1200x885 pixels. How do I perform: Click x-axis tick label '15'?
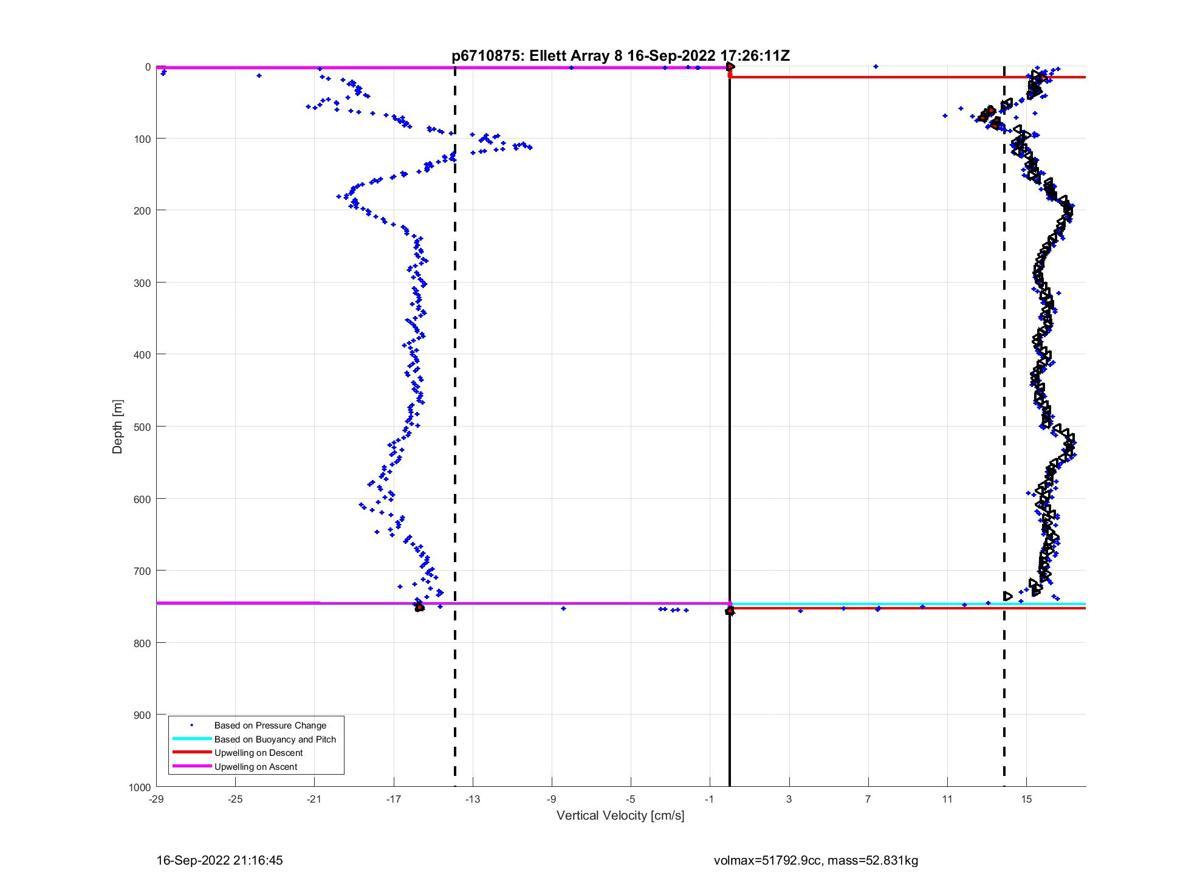point(1026,799)
